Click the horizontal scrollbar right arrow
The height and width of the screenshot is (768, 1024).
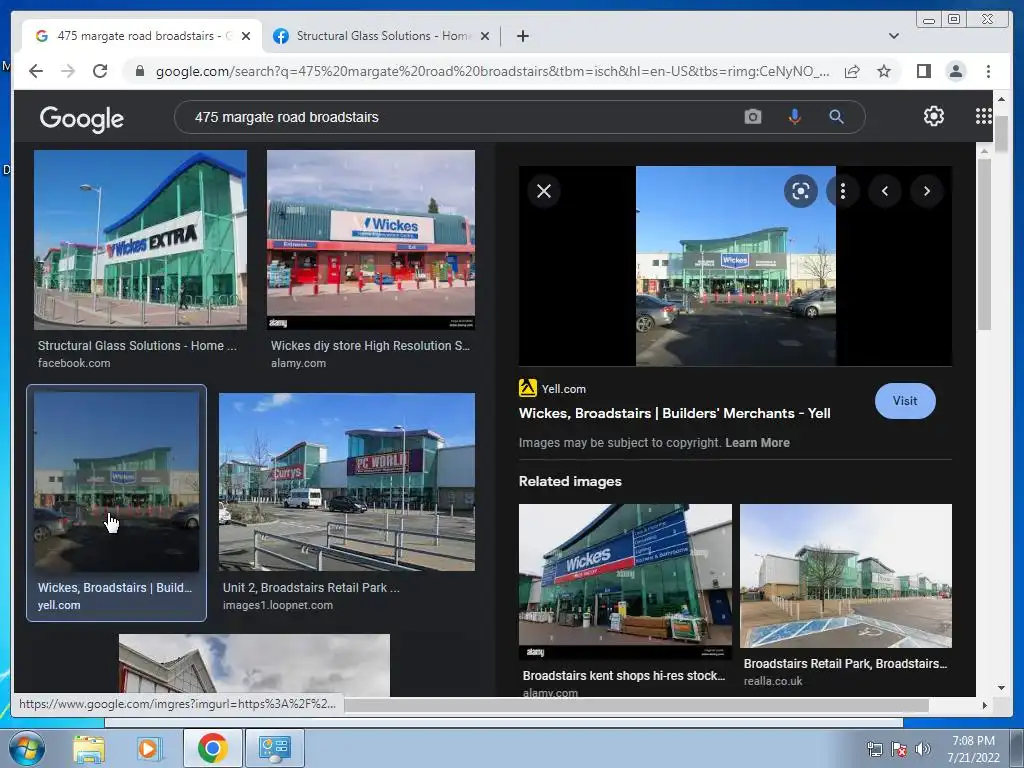click(984, 705)
